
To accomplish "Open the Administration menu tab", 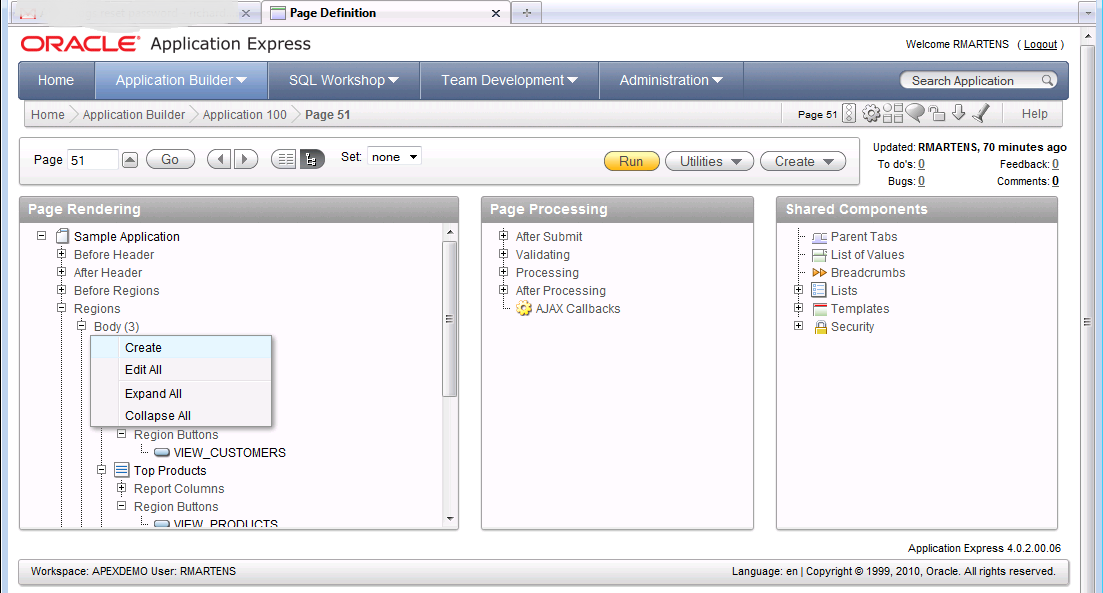I will pyautogui.click(x=671, y=80).
